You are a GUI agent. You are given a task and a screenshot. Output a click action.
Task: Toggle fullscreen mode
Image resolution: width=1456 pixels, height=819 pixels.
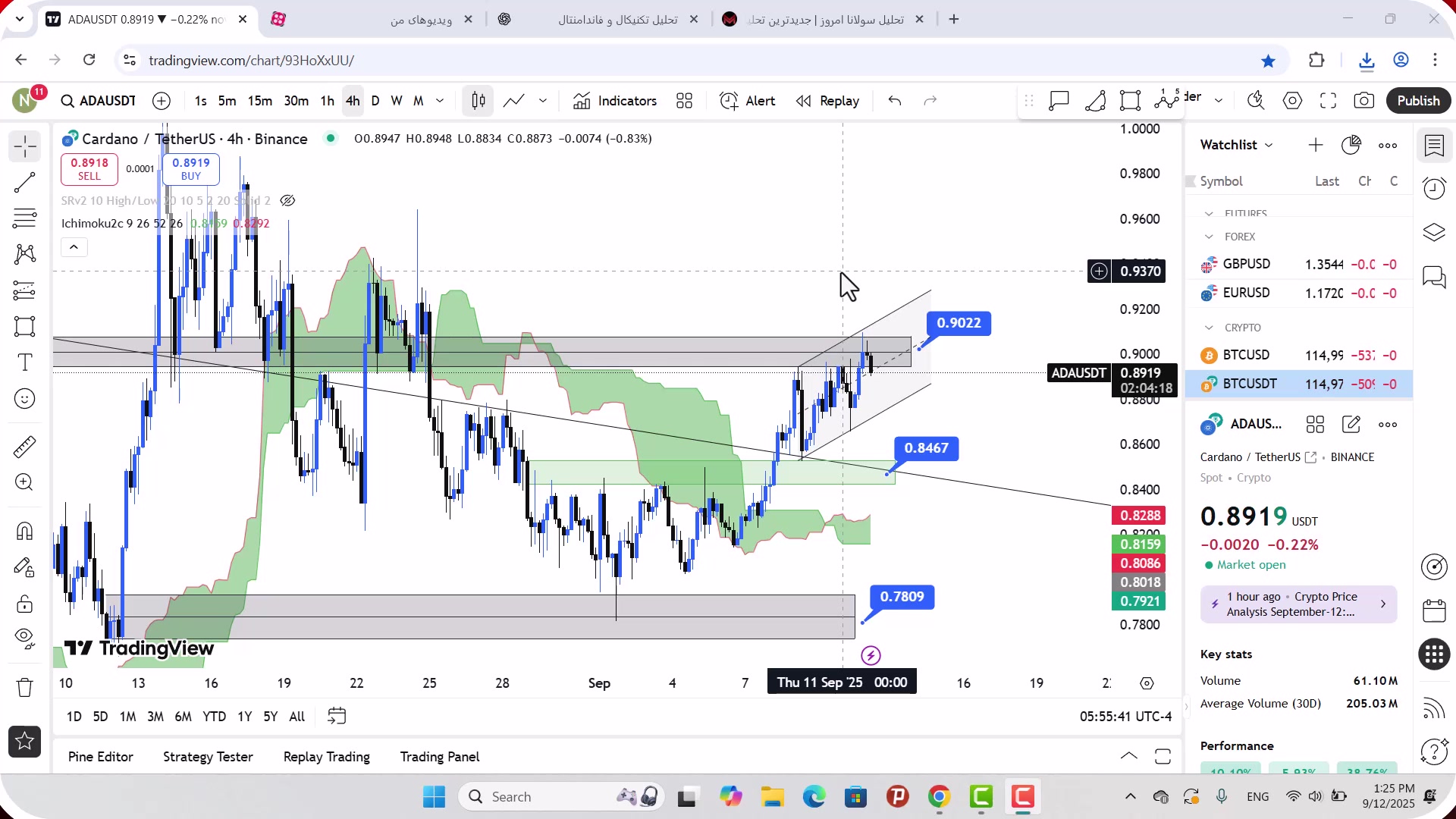1329,101
